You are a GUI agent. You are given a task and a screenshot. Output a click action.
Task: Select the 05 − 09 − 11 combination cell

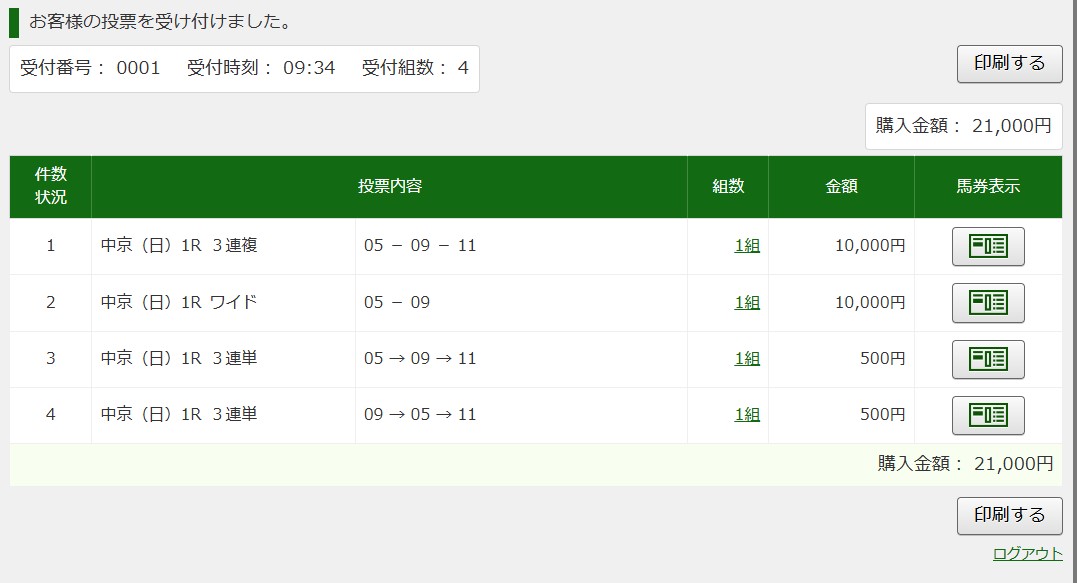click(x=420, y=246)
